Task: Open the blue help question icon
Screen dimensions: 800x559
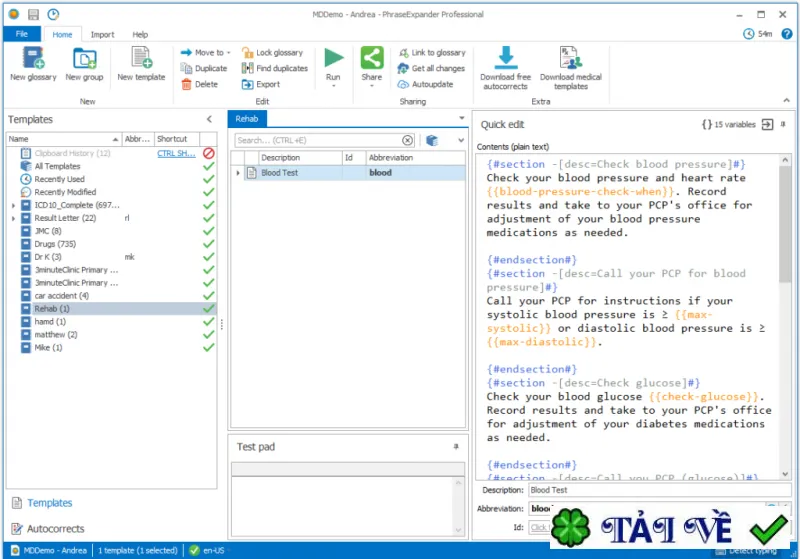Action: (x=787, y=34)
